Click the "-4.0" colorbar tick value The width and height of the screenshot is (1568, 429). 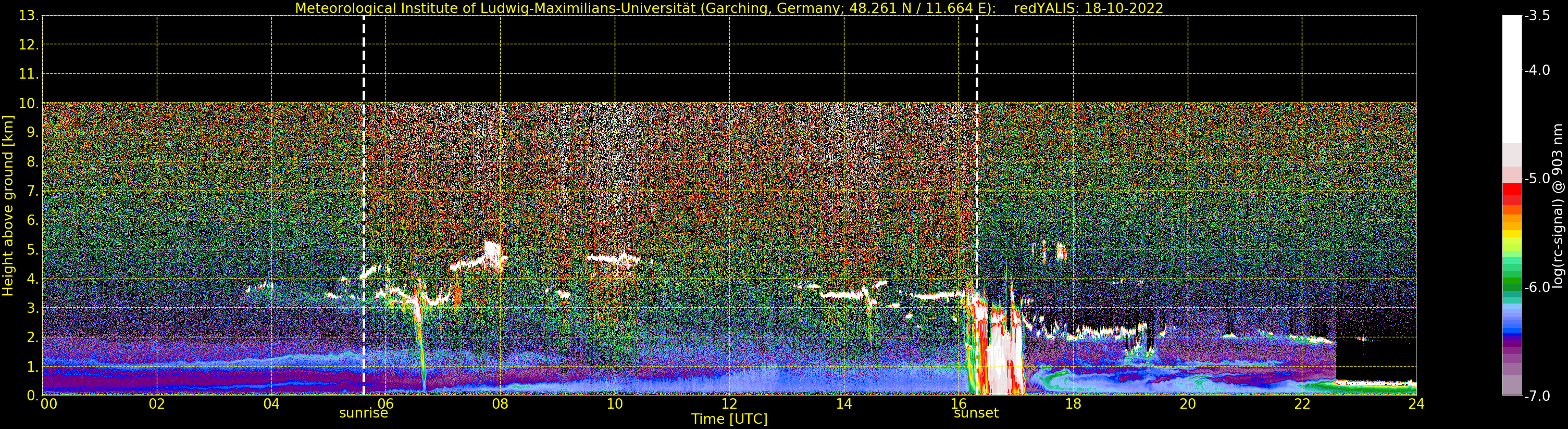pyautogui.click(x=1538, y=71)
